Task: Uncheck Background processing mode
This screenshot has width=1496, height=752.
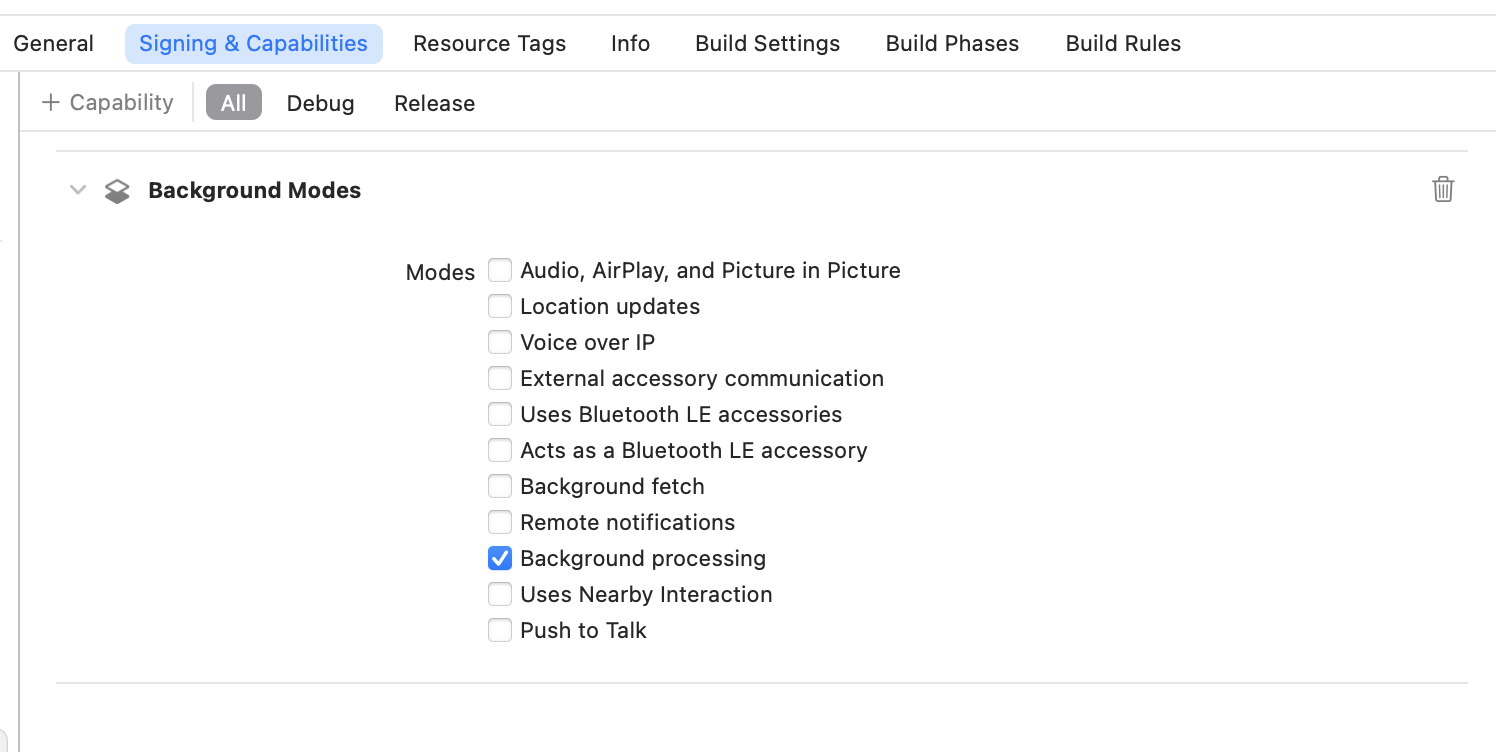Action: 500,558
